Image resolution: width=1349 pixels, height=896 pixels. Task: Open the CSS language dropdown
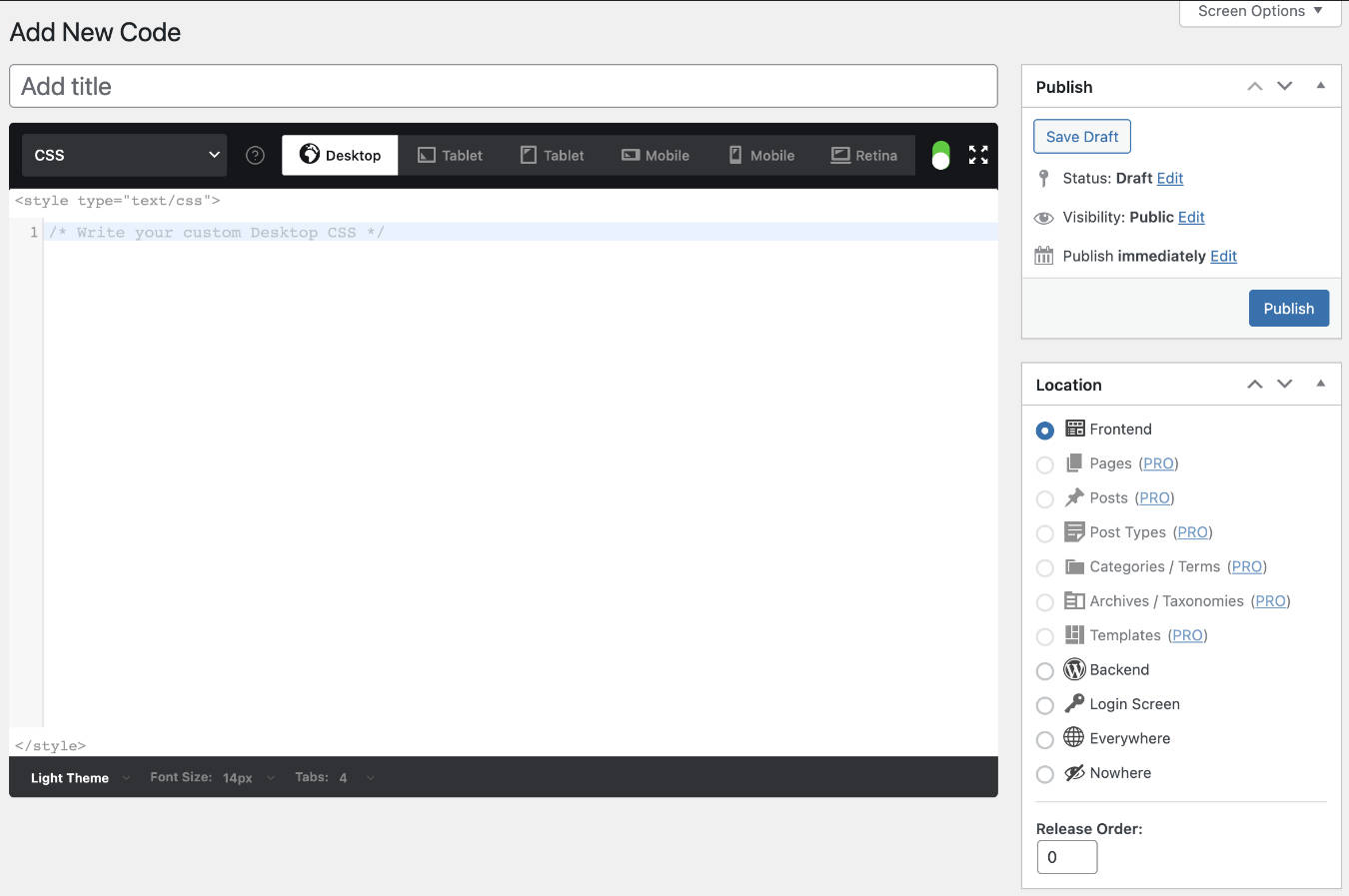[x=123, y=155]
